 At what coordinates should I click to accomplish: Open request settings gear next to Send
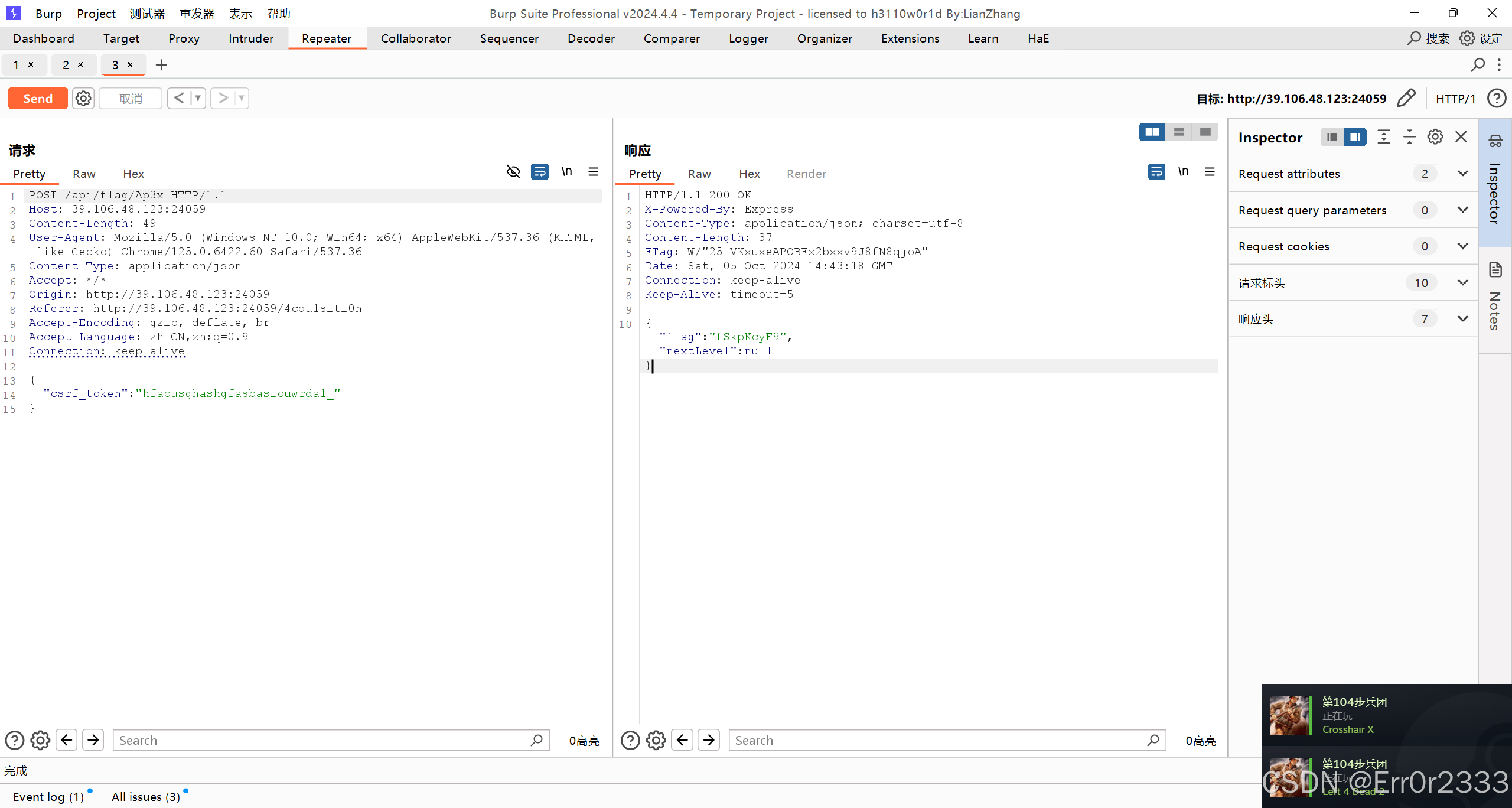pos(83,98)
